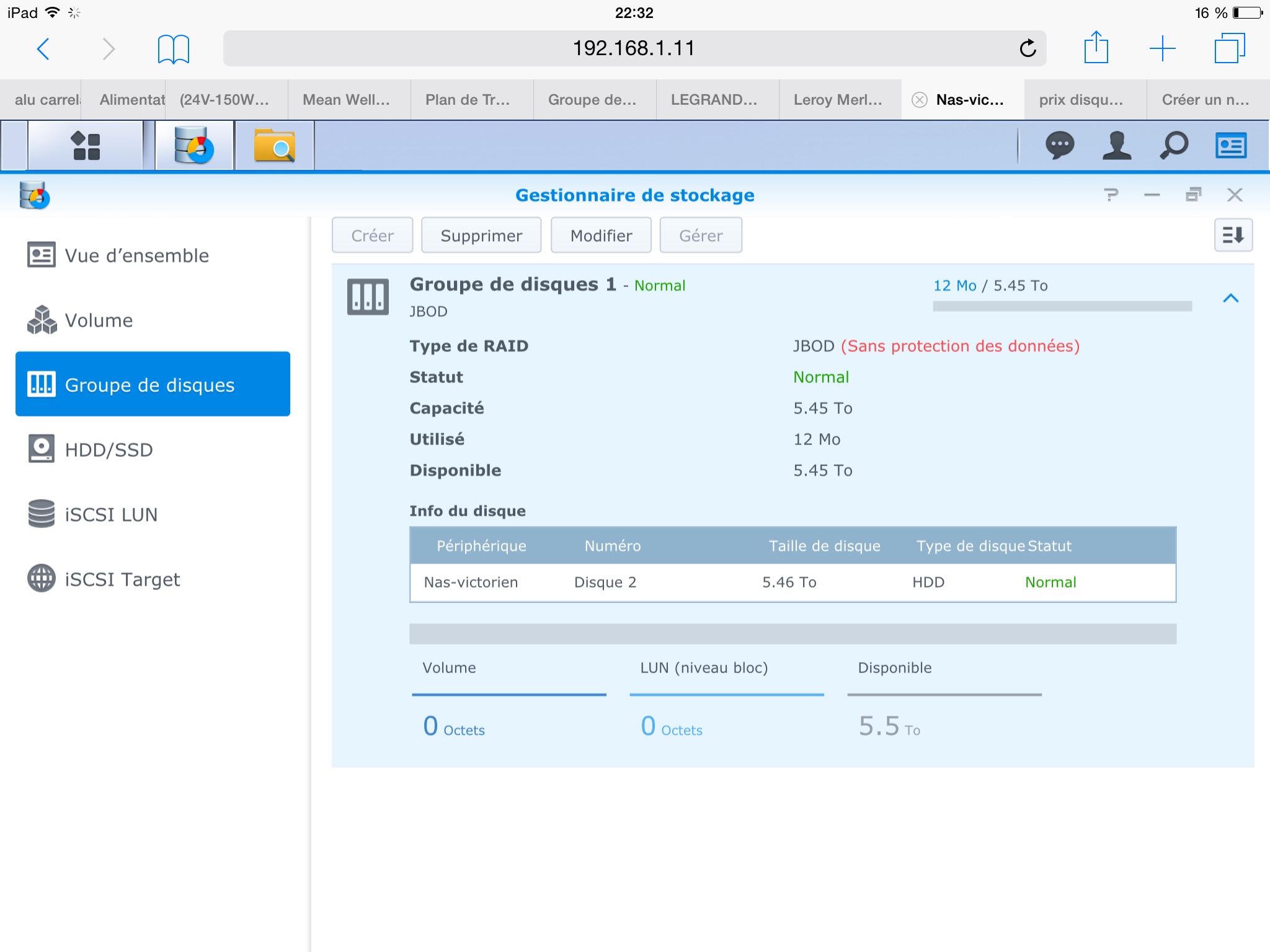Screen dimensions: 1270x952
Task: Open the DSM main menu icon
Action: coord(86,146)
